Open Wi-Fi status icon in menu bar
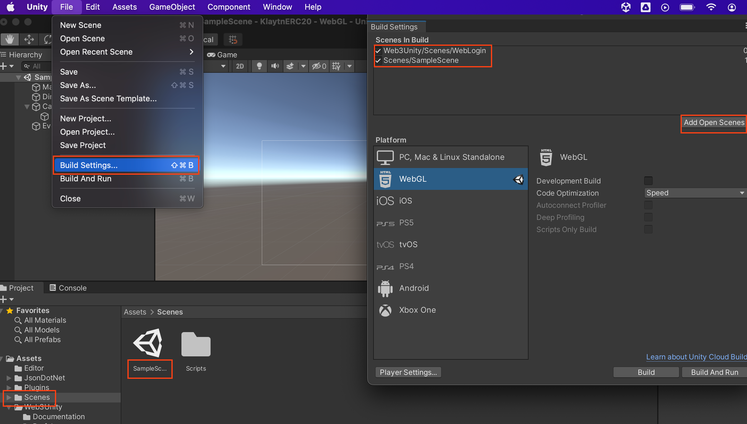The height and width of the screenshot is (424, 747). point(711,7)
